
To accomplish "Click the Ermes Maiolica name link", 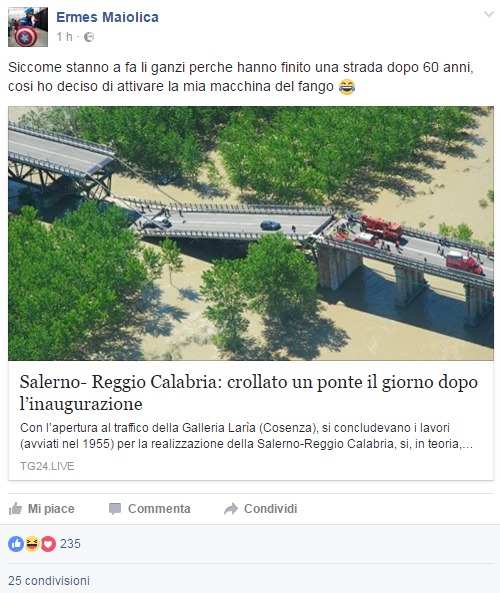I will 107,17.
